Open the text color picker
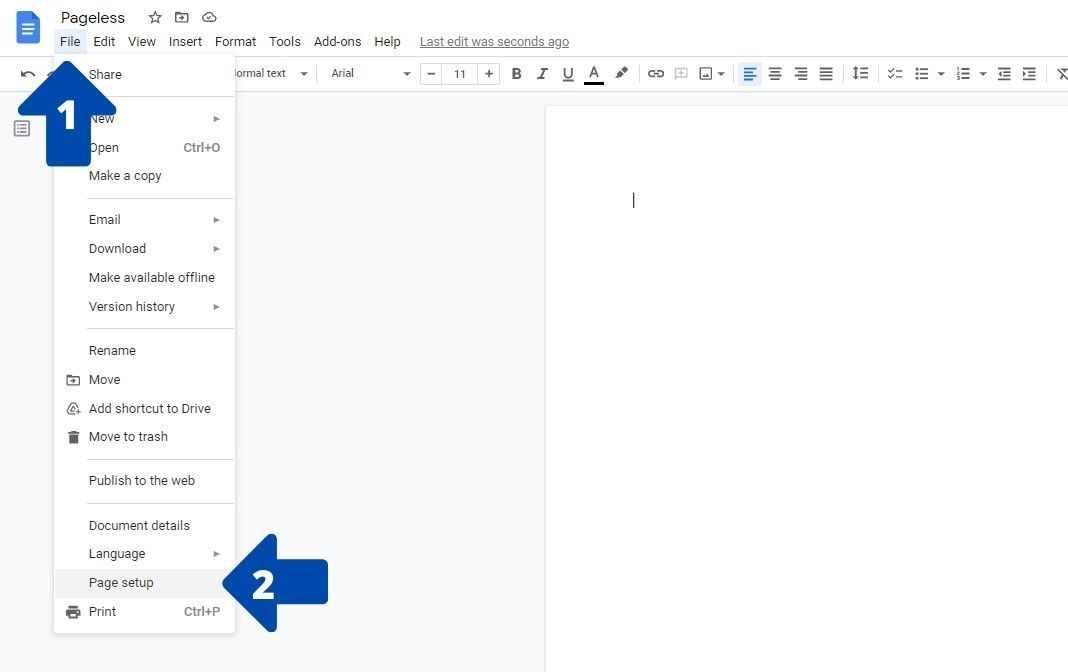Image resolution: width=1068 pixels, height=672 pixels. 594,73
